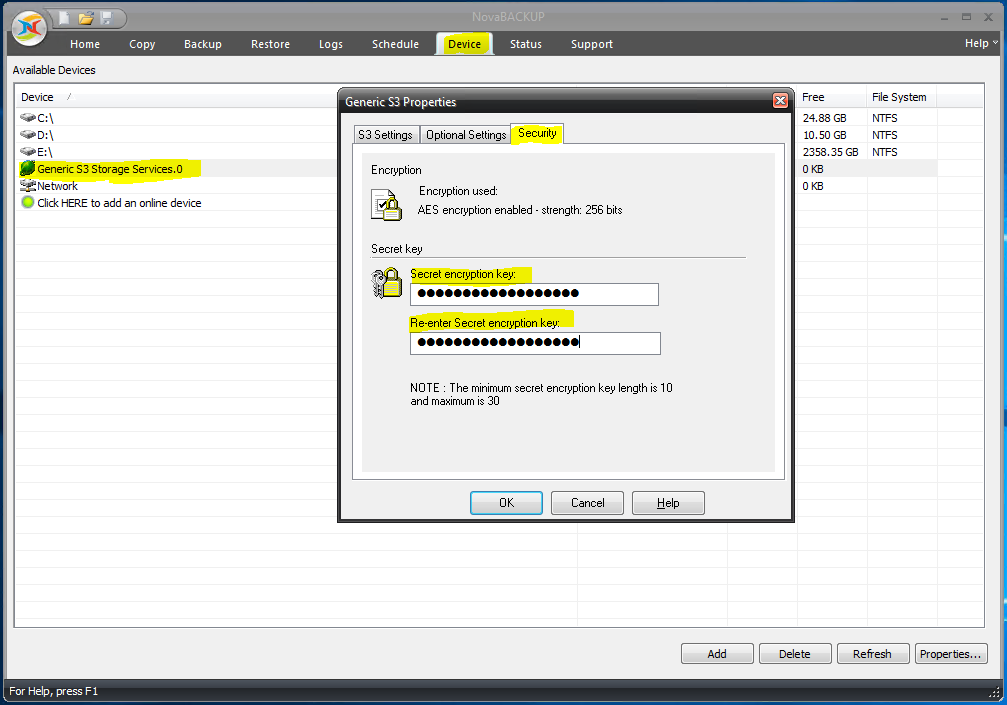This screenshot has height=705, width=1007.
Task: Click the Secret encryption key field
Action: point(534,294)
